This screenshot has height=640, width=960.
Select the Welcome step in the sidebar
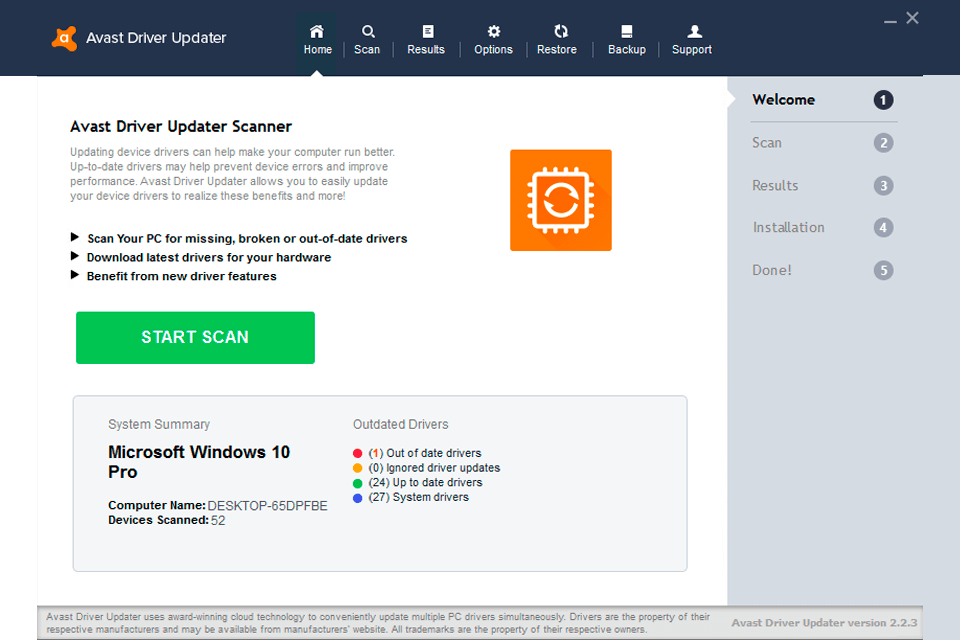coord(783,99)
